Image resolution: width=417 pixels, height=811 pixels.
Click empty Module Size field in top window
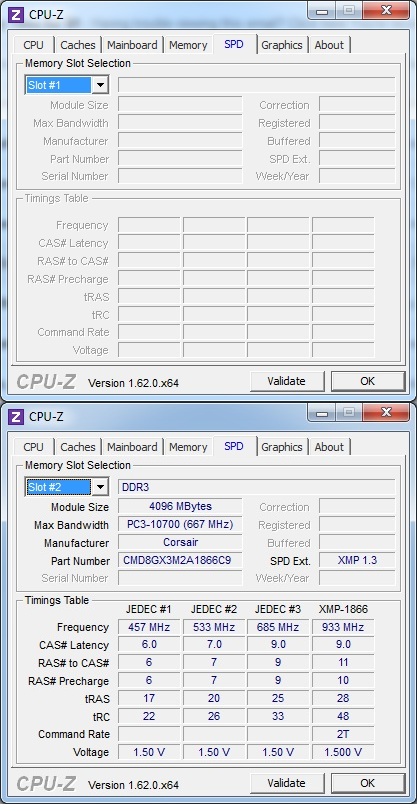[180, 104]
